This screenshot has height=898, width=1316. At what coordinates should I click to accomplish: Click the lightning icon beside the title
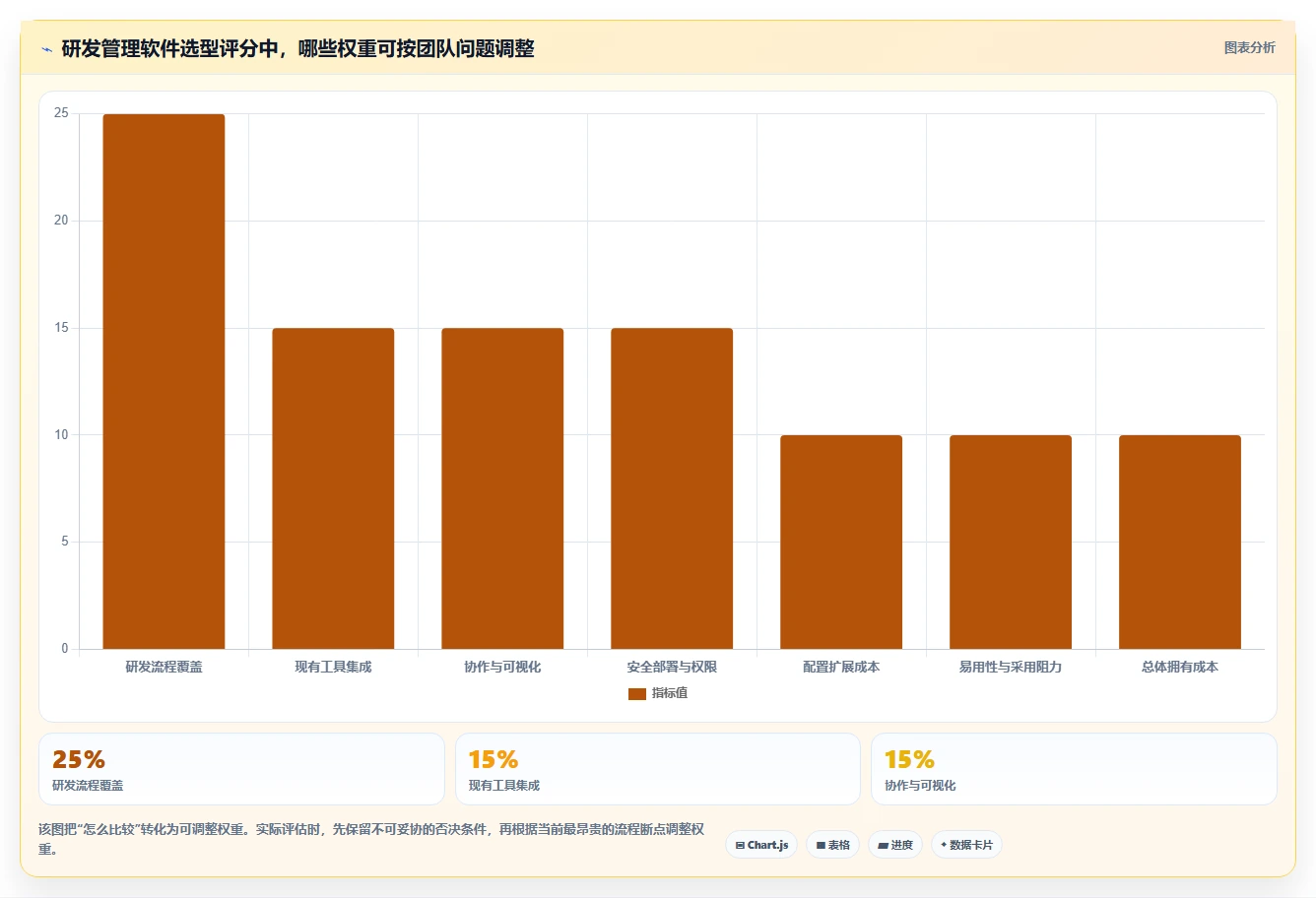(x=46, y=49)
